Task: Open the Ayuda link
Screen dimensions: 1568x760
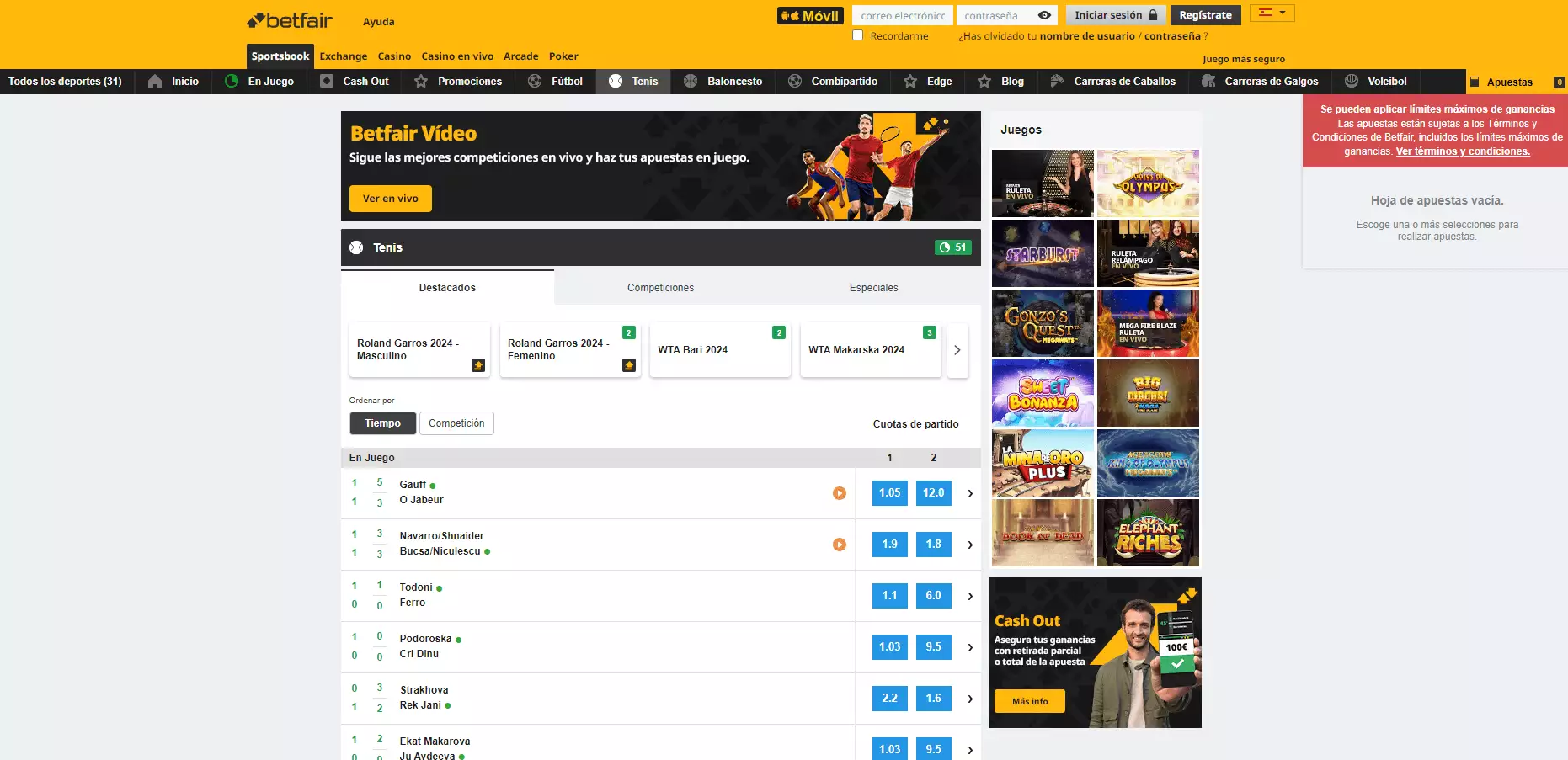Action: tap(379, 22)
